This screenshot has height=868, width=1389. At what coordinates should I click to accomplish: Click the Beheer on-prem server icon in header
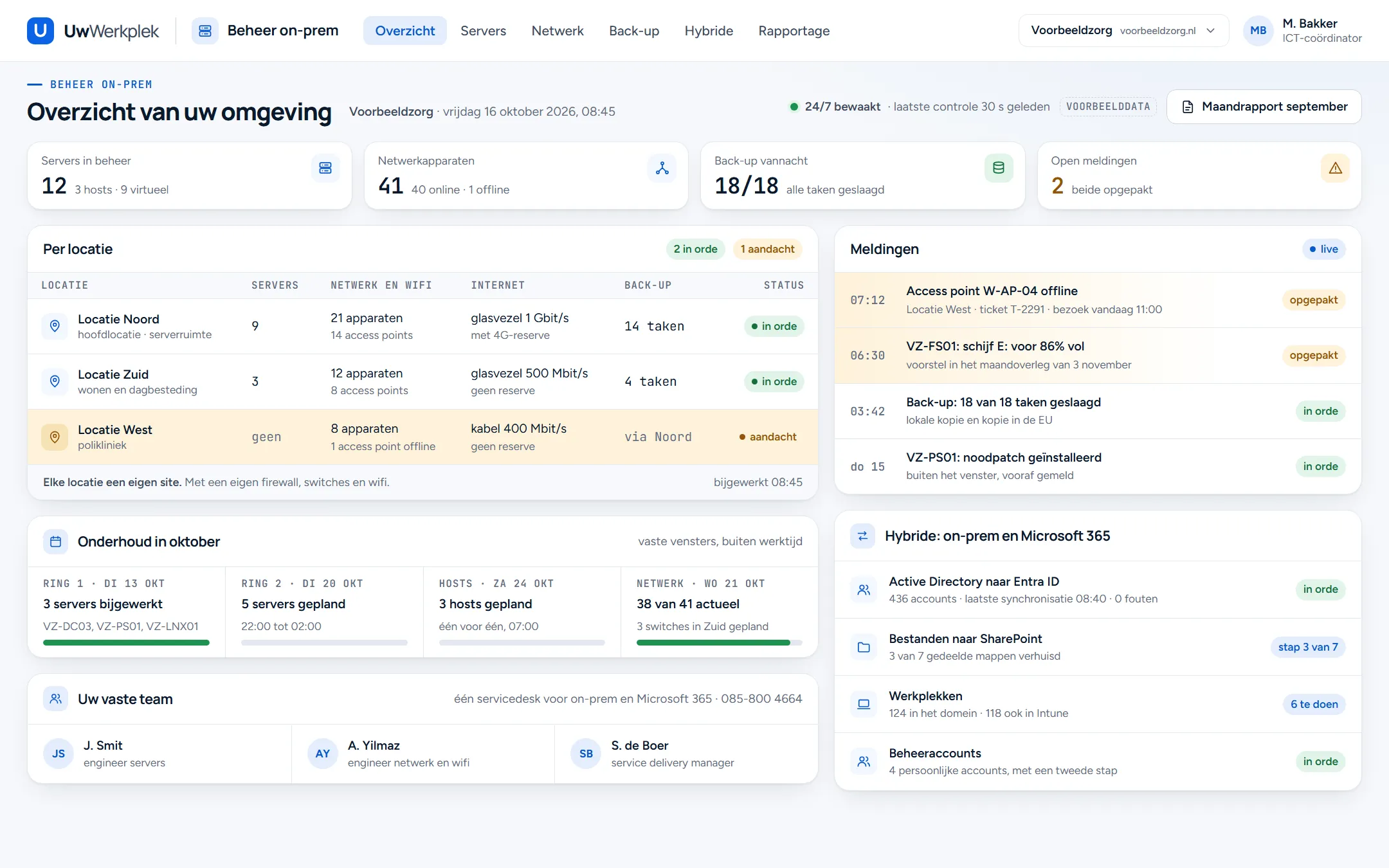click(205, 31)
